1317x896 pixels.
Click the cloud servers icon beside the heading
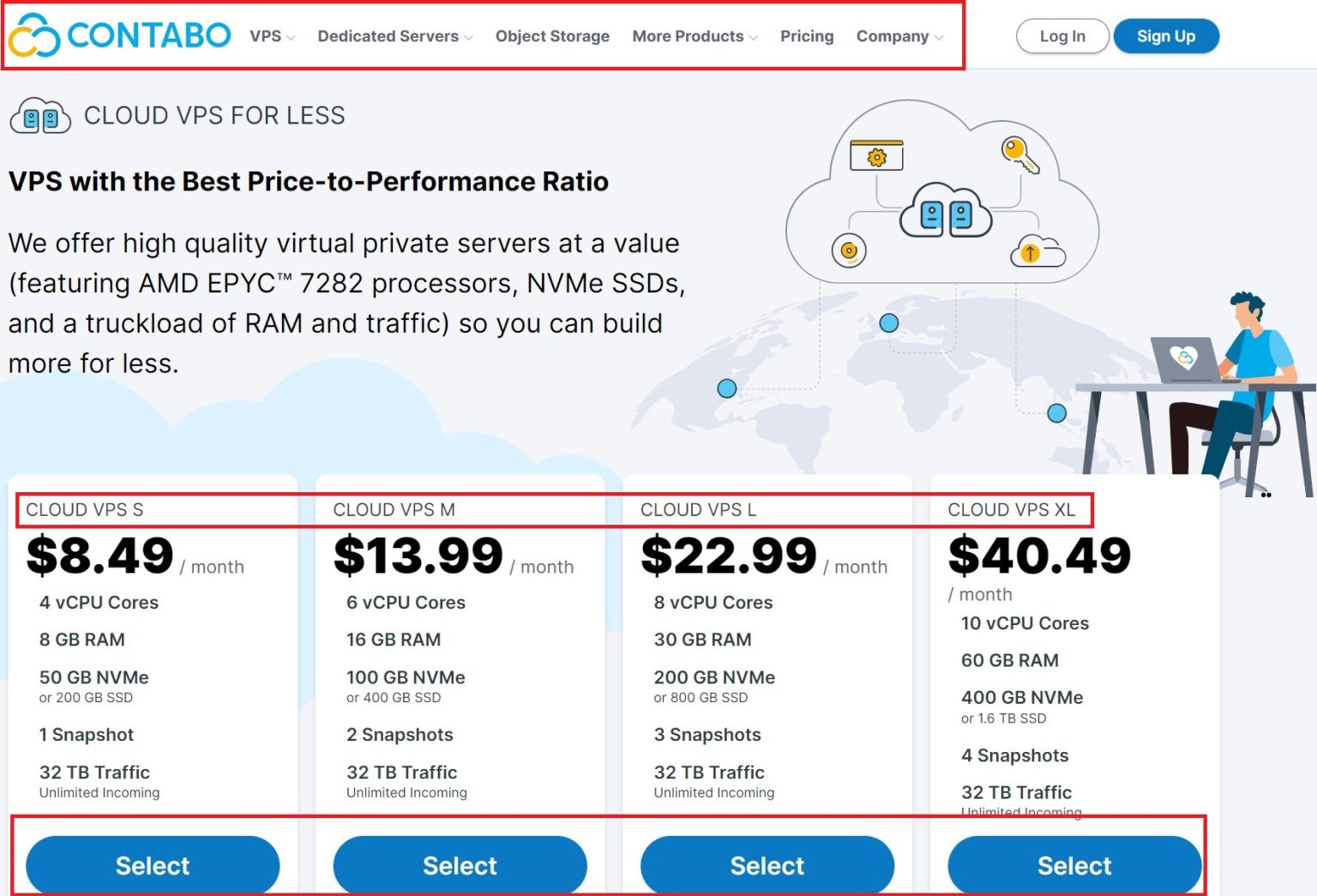[x=39, y=115]
